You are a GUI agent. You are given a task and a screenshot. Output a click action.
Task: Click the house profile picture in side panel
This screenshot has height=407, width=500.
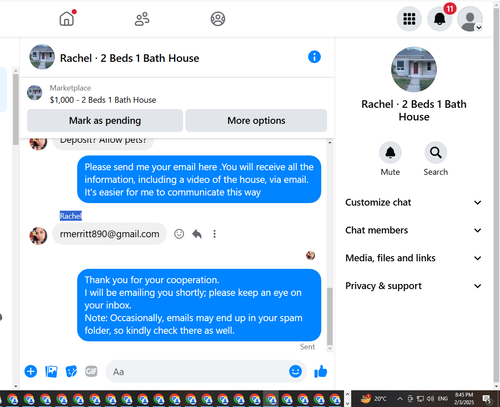tap(414, 69)
